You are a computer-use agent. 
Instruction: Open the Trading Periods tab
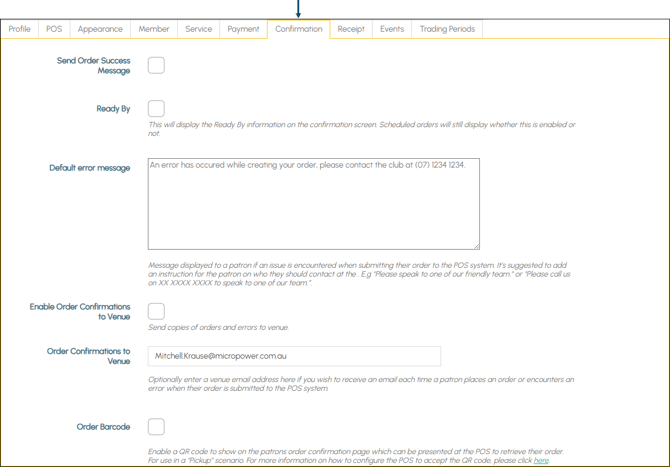(447, 29)
